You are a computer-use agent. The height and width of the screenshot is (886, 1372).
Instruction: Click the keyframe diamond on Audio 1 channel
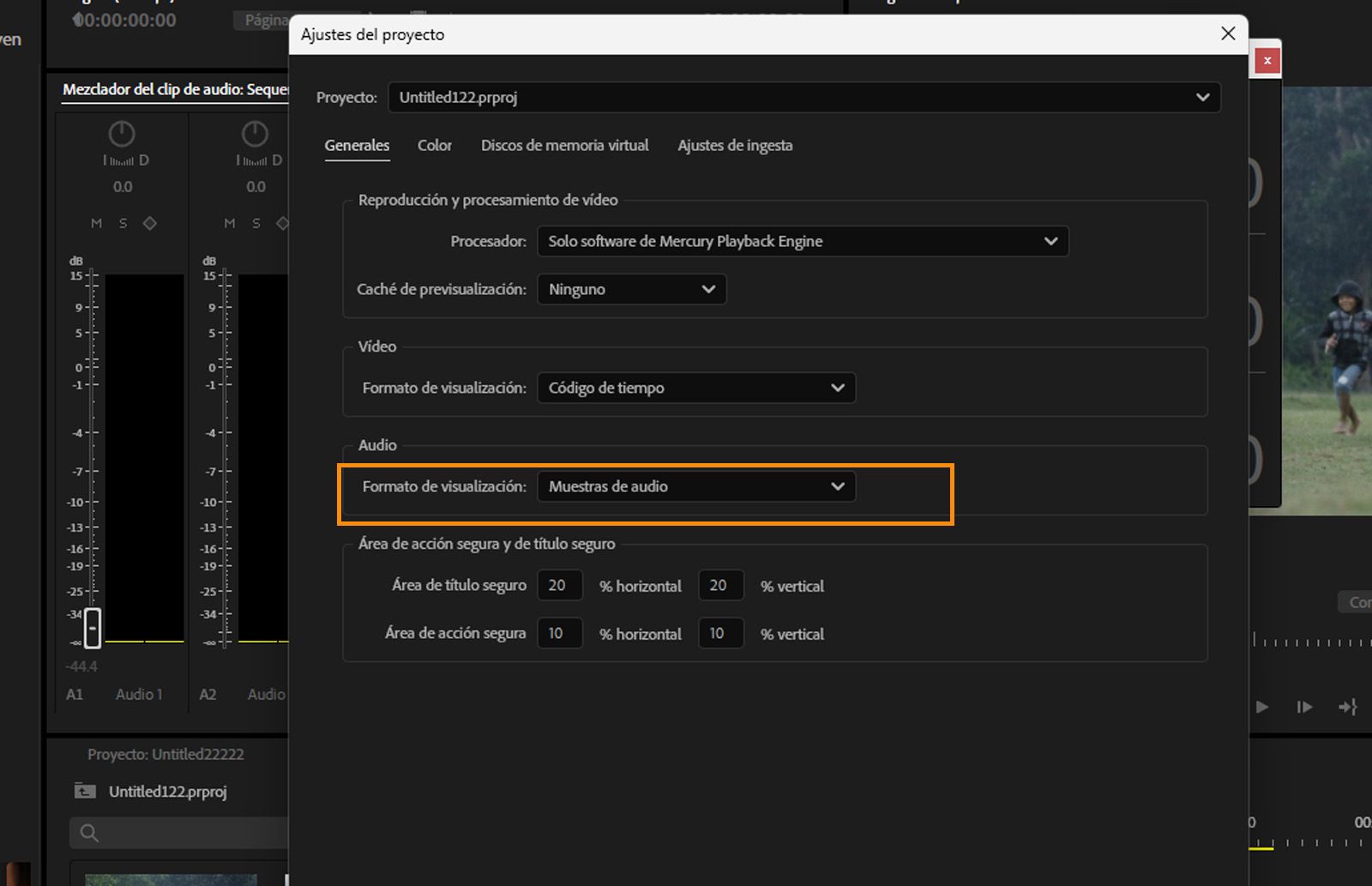point(148,222)
